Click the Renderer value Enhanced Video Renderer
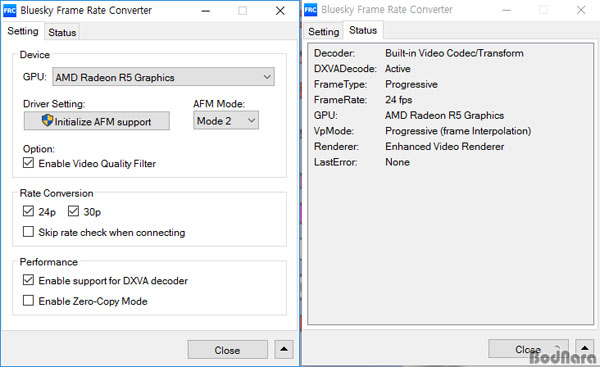This screenshot has width=600, height=367. (x=445, y=147)
